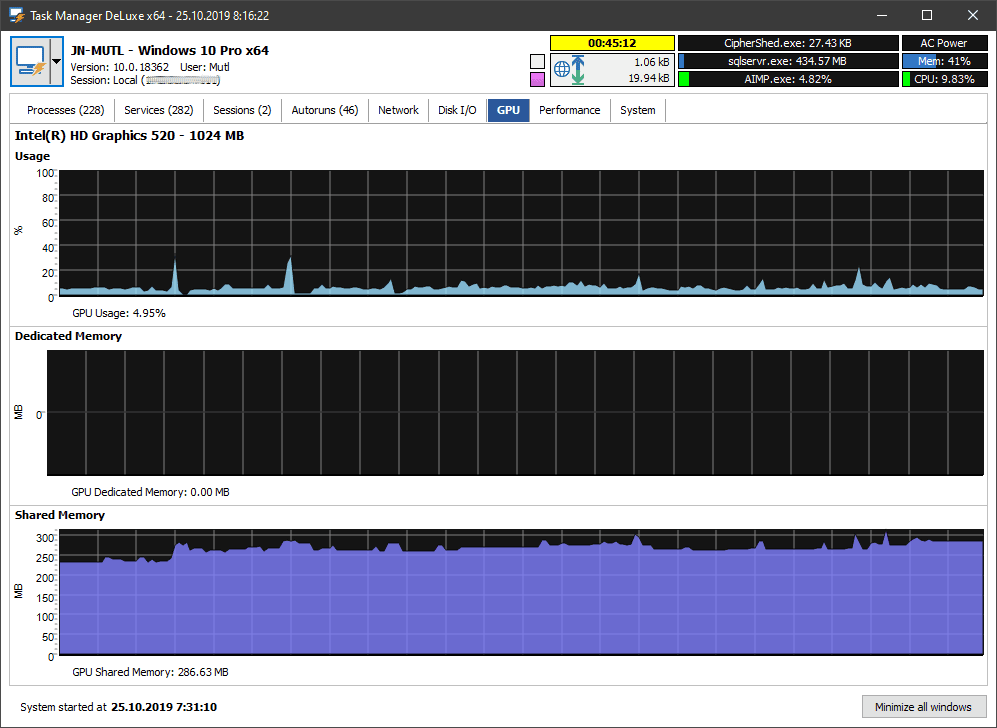This screenshot has width=997, height=728.
Task: Open the Disk I/O tab
Action: 457,110
